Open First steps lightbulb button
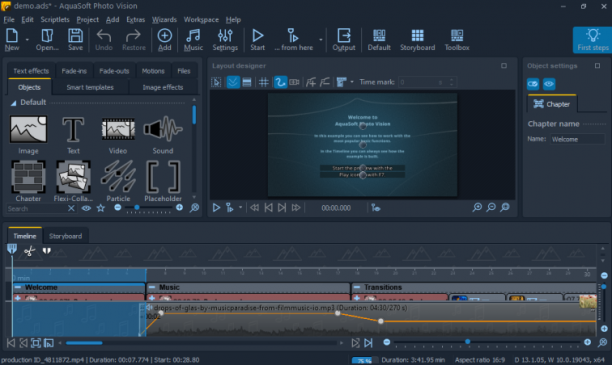 click(x=592, y=39)
